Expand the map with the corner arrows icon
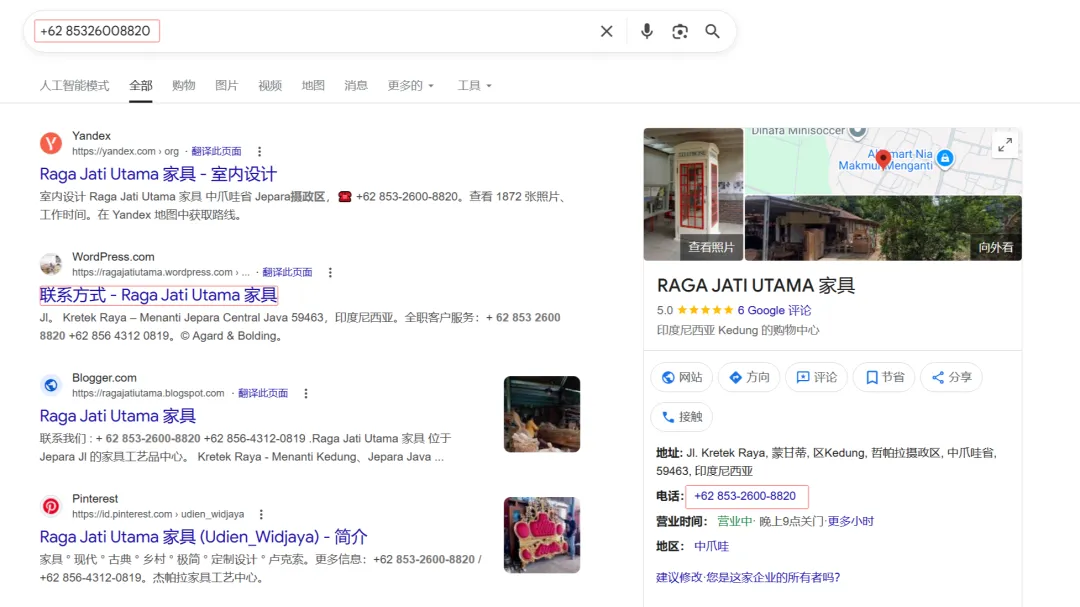This screenshot has width=1080, height=607. point(1005,144)
